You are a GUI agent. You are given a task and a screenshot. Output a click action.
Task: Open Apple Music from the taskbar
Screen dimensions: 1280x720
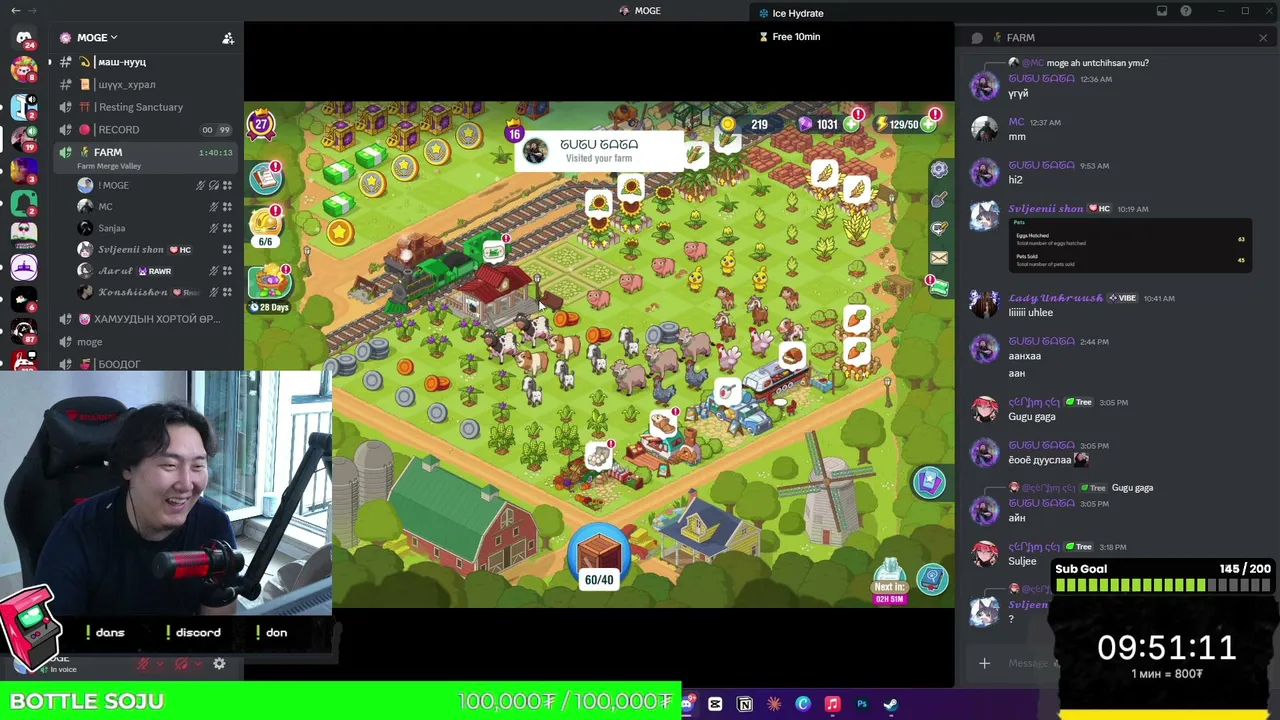pyautogui.click(x=832, y=704)
